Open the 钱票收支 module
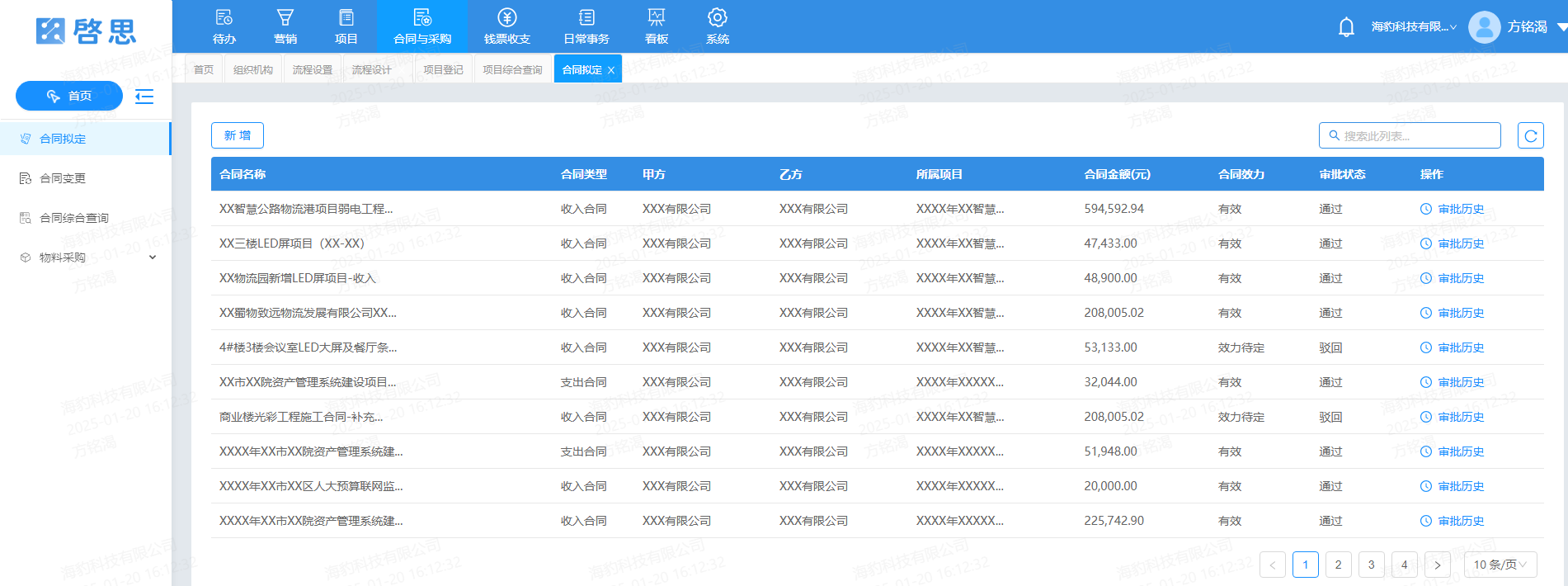The image size is (1568, 586). [507, 26]
